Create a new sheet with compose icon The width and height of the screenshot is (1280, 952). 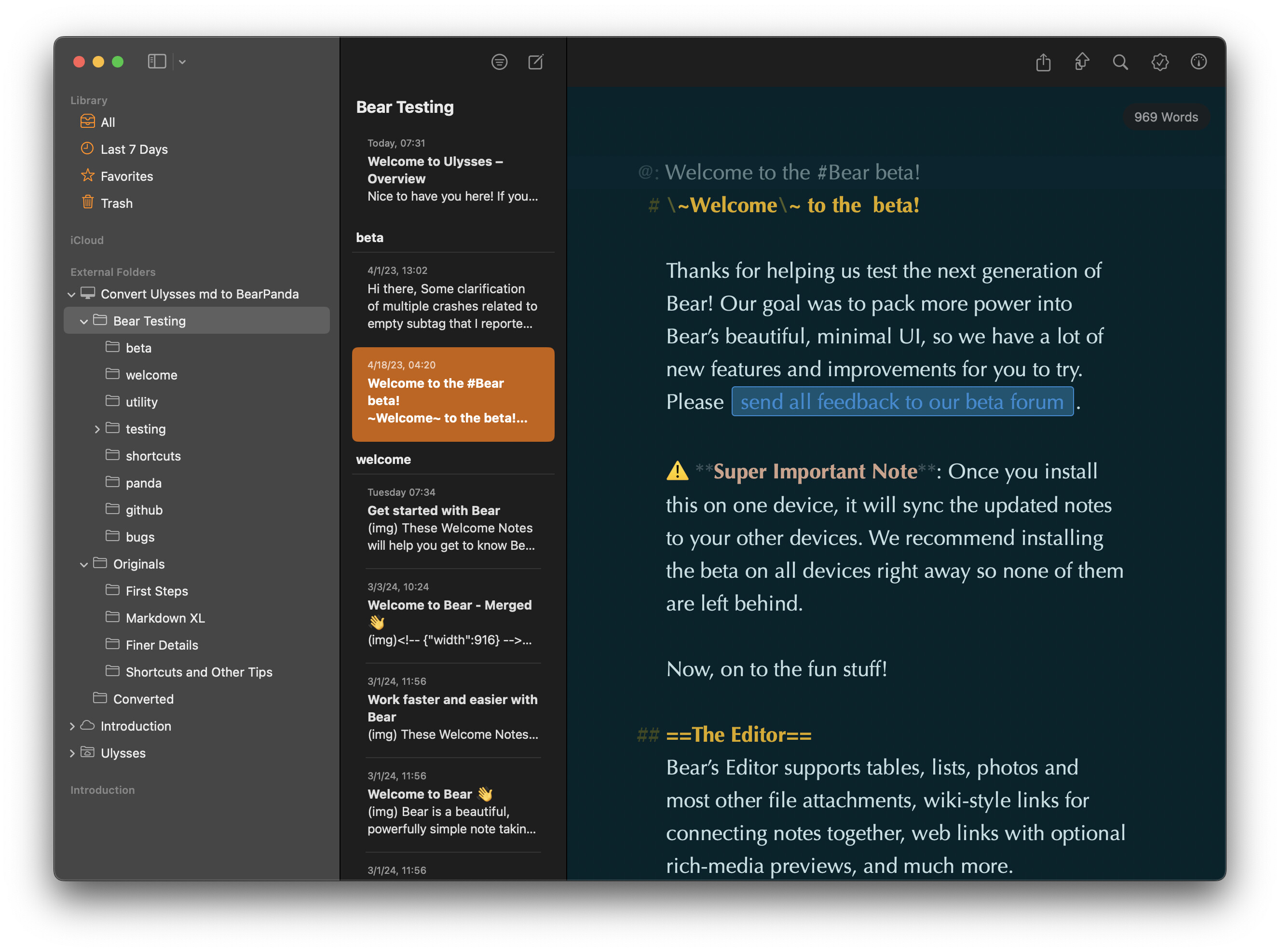click(535, 62)
